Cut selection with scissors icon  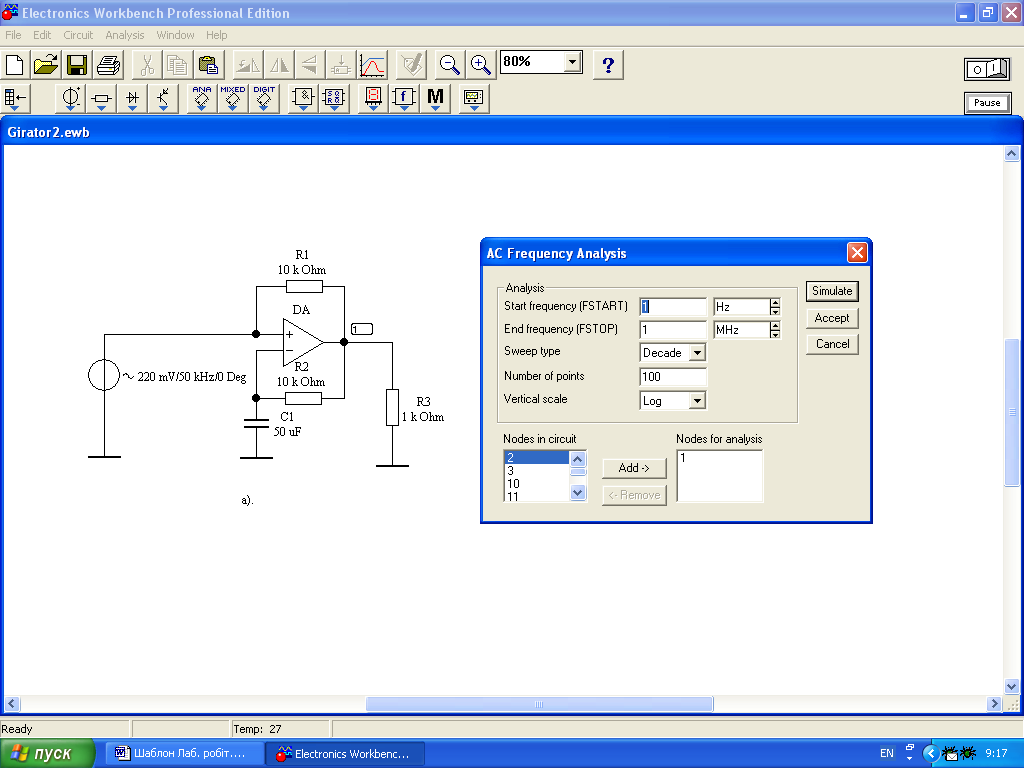pyautogui.click(x=147, y=65)
